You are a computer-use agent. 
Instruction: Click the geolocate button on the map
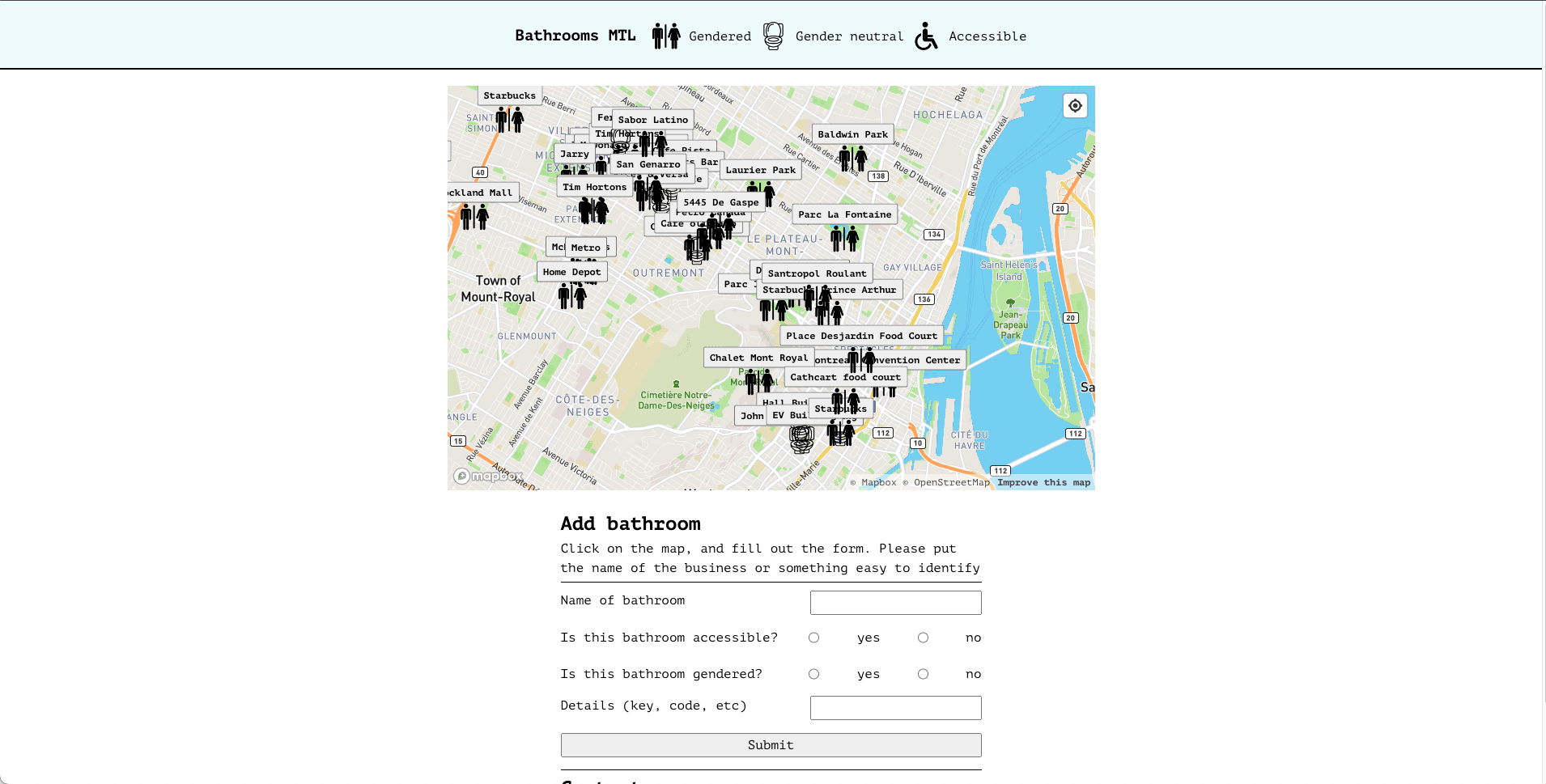click(x=1075, y=106)
